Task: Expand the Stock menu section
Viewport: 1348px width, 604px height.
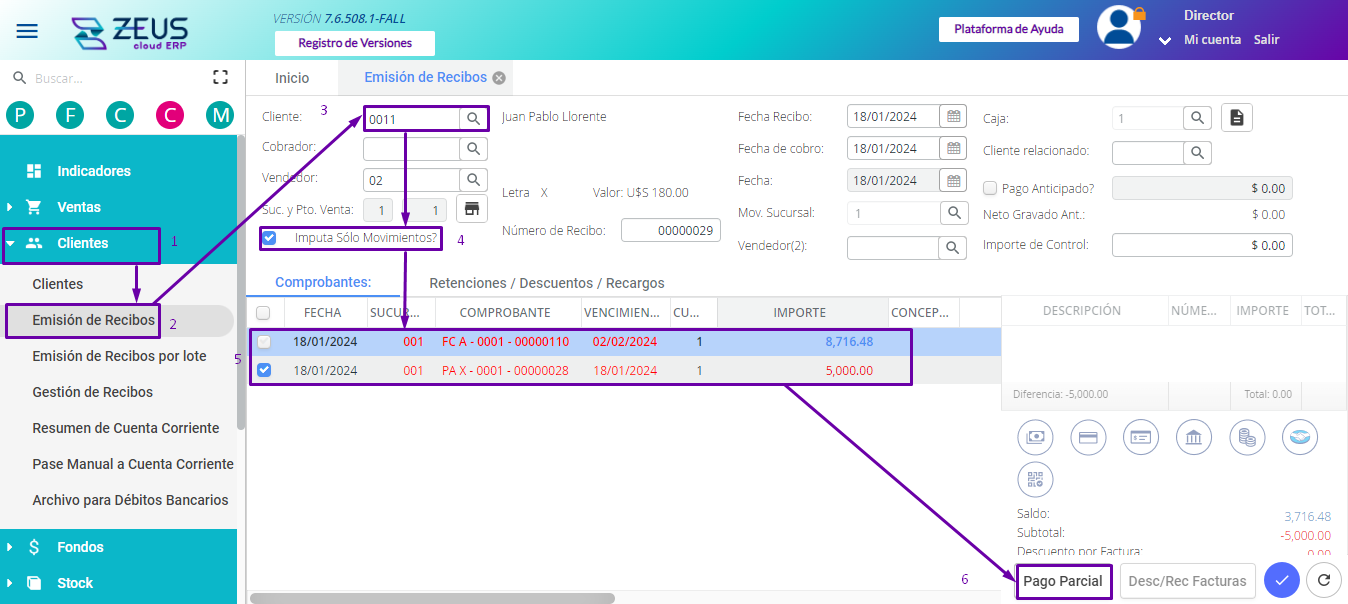Action: pos(10,583)
